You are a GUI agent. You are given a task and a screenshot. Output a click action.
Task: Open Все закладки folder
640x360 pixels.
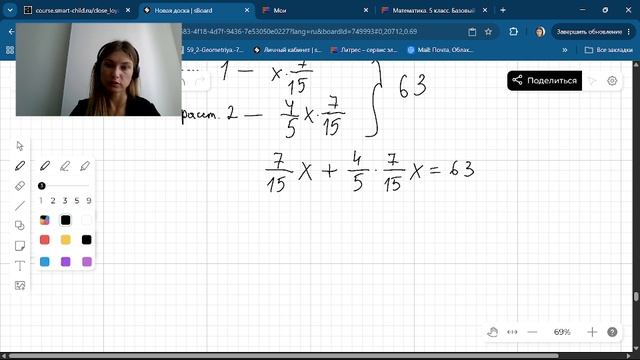(609, 50)
